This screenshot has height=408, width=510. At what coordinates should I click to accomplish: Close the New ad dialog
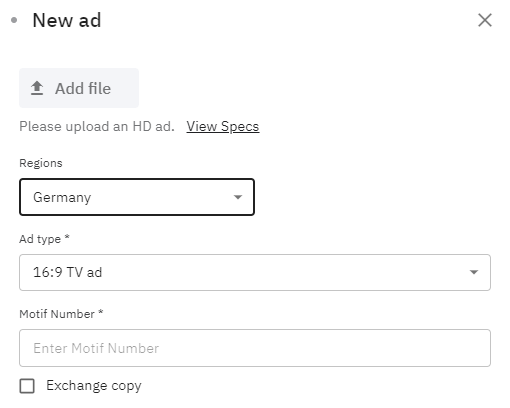485,20
